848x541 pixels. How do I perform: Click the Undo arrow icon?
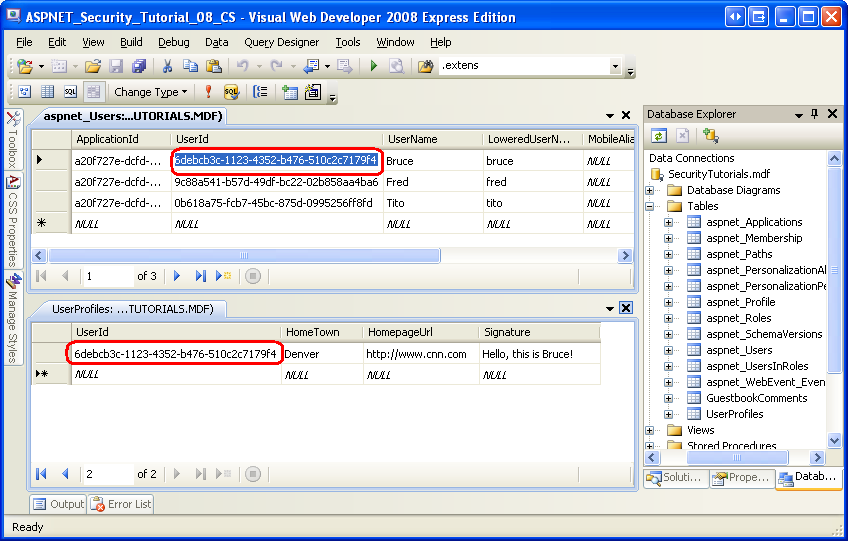(x=243, y=66)
